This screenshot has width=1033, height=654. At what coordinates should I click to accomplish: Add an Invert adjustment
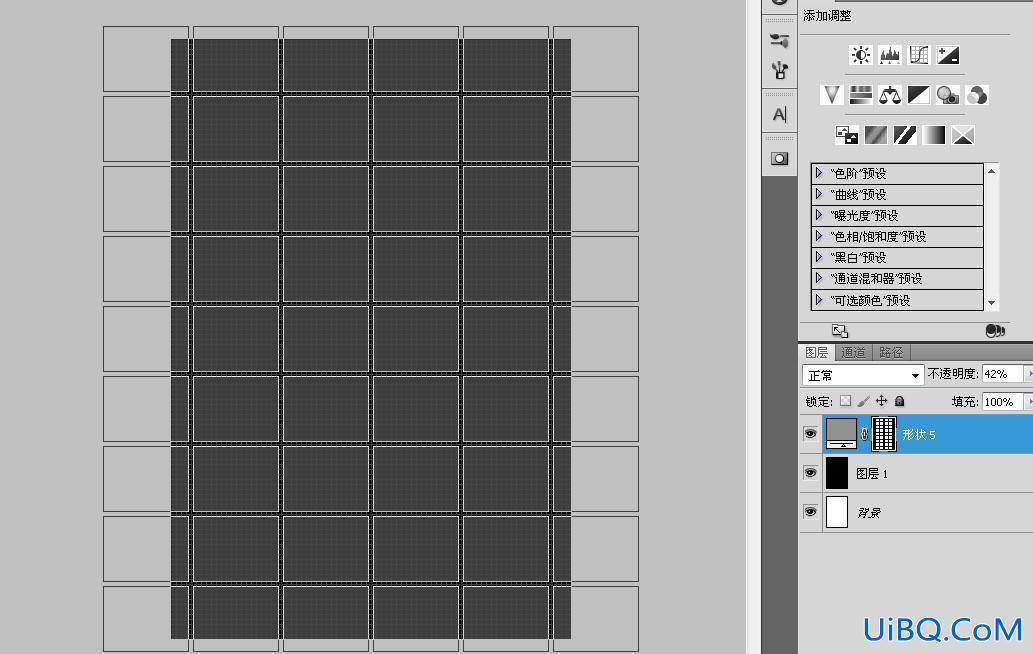click(847, 135)
